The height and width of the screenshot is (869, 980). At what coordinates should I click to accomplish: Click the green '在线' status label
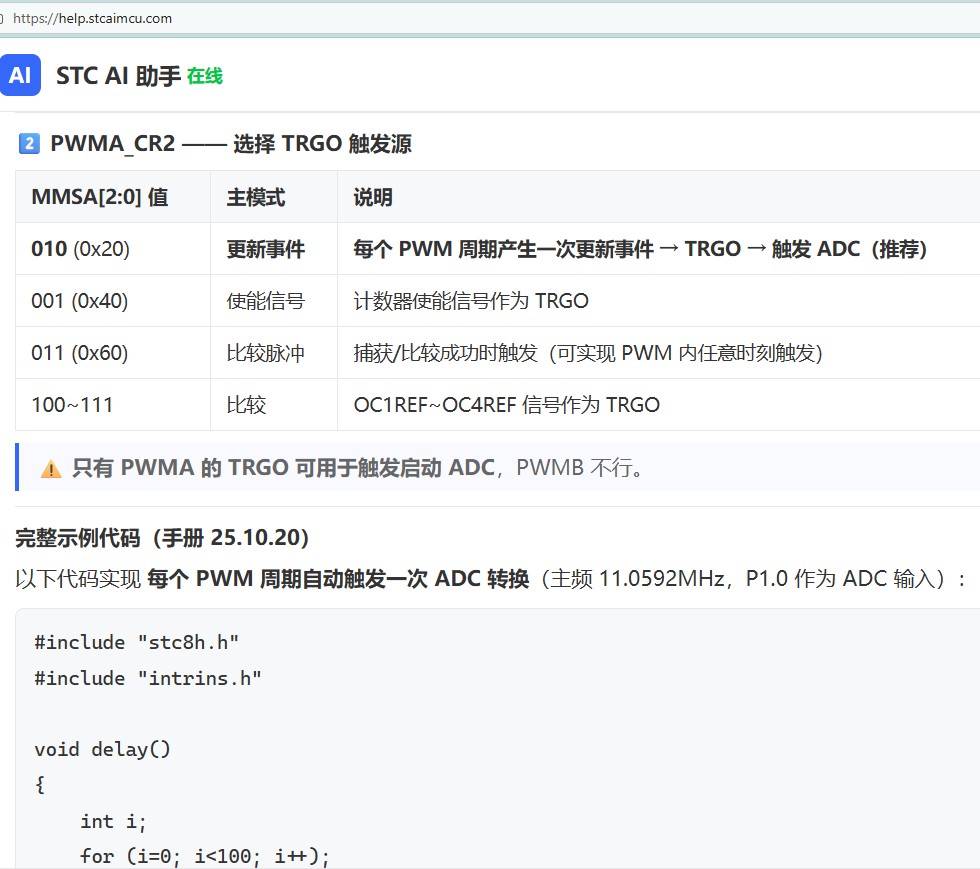204,76
